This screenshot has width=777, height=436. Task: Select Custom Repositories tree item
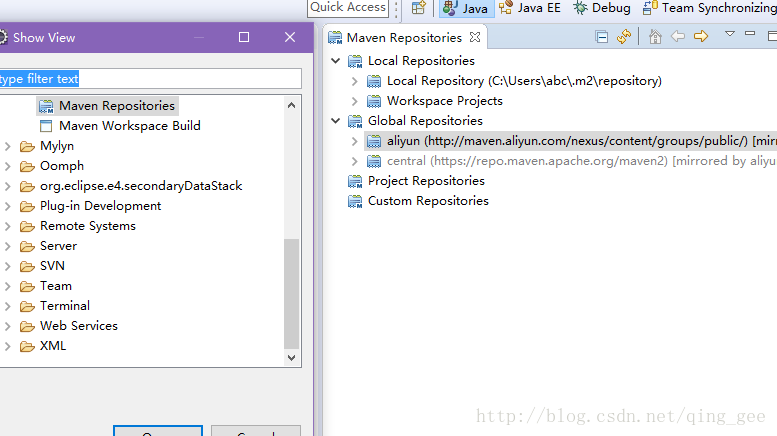(428, 201)
